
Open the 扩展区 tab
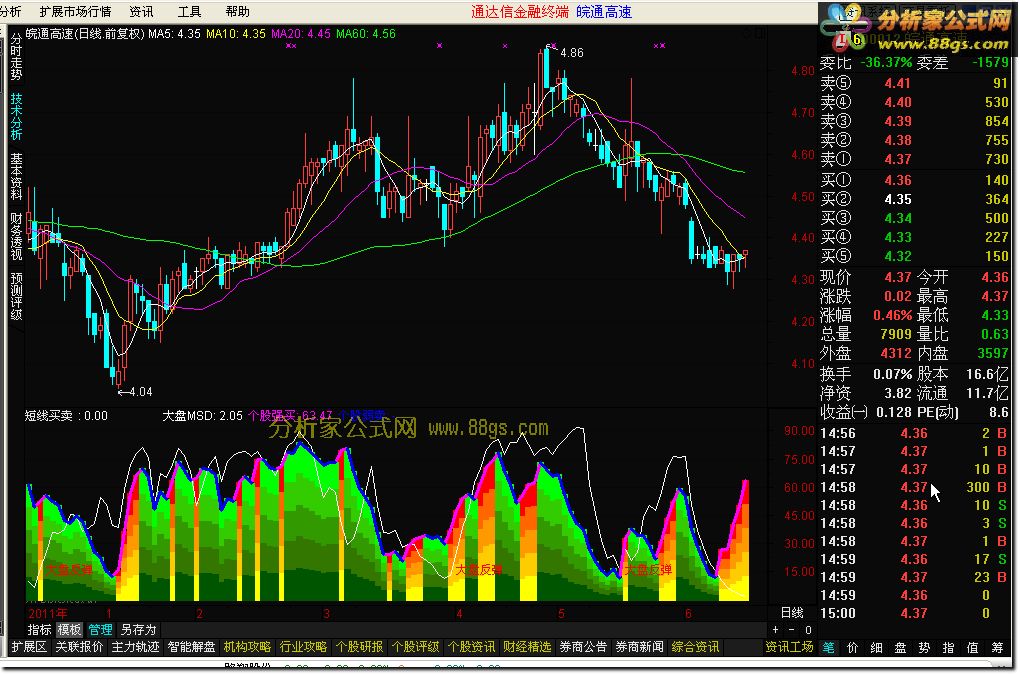pyautogui.click(x=29, y=647)
